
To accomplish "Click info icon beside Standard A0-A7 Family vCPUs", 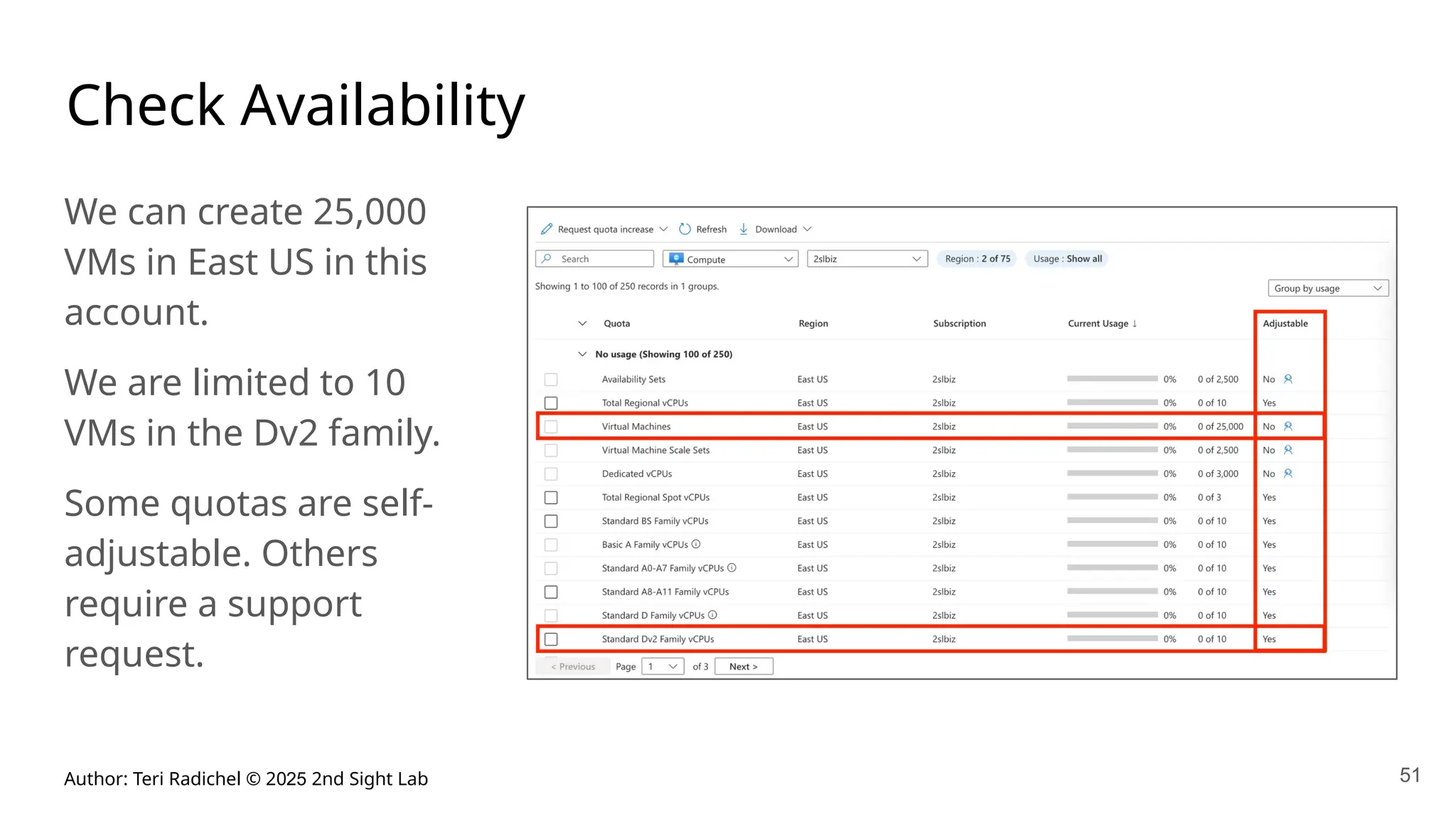I will (732, 568).
